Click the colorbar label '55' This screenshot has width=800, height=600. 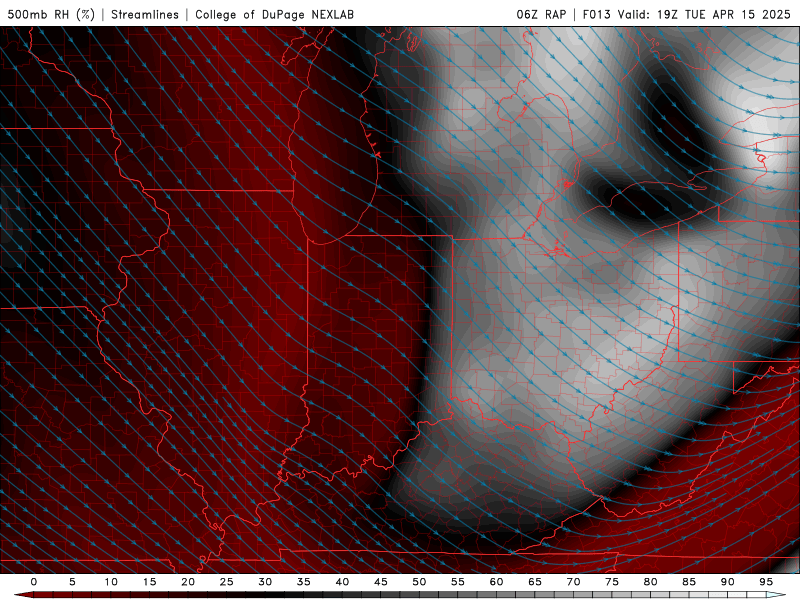pyautogui.click(x=458, y=582)
